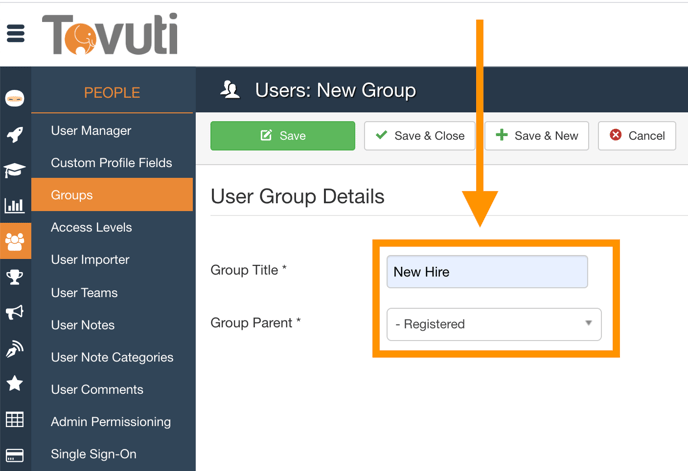Click the Save & New button
688x471 pixels.
pyautogui.click(x=537, y=136)
